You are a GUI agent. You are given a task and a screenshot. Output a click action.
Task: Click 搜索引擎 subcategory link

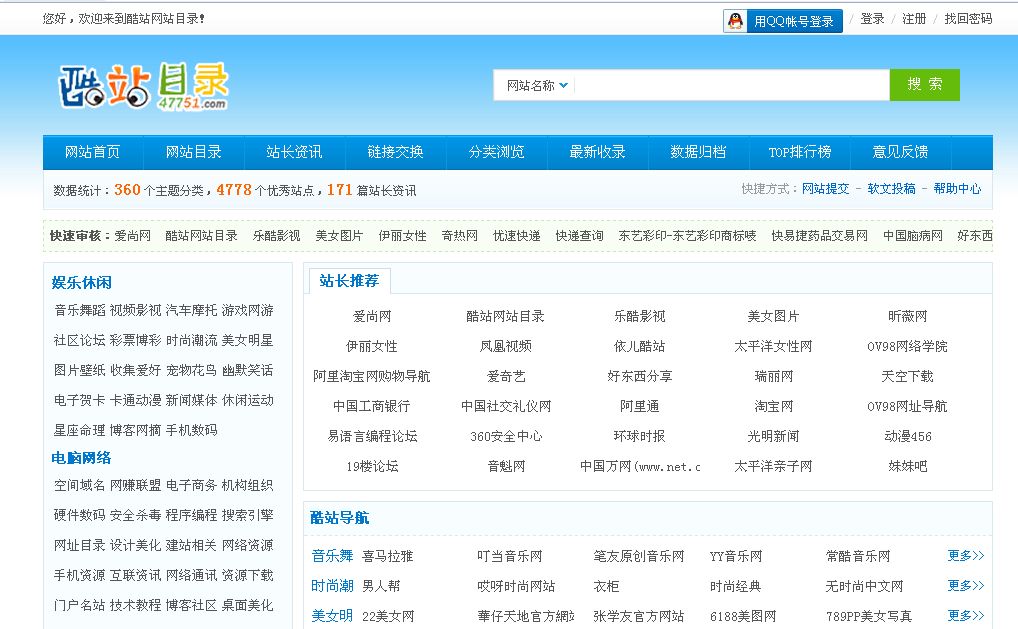pos(247,515)
